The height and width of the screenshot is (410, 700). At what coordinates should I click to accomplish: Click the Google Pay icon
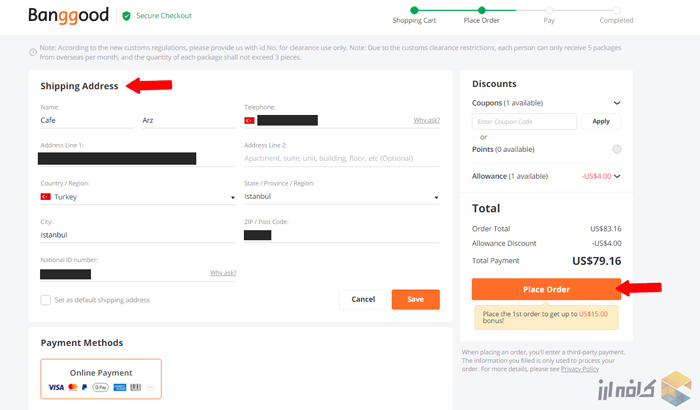[x=100, y=387]
